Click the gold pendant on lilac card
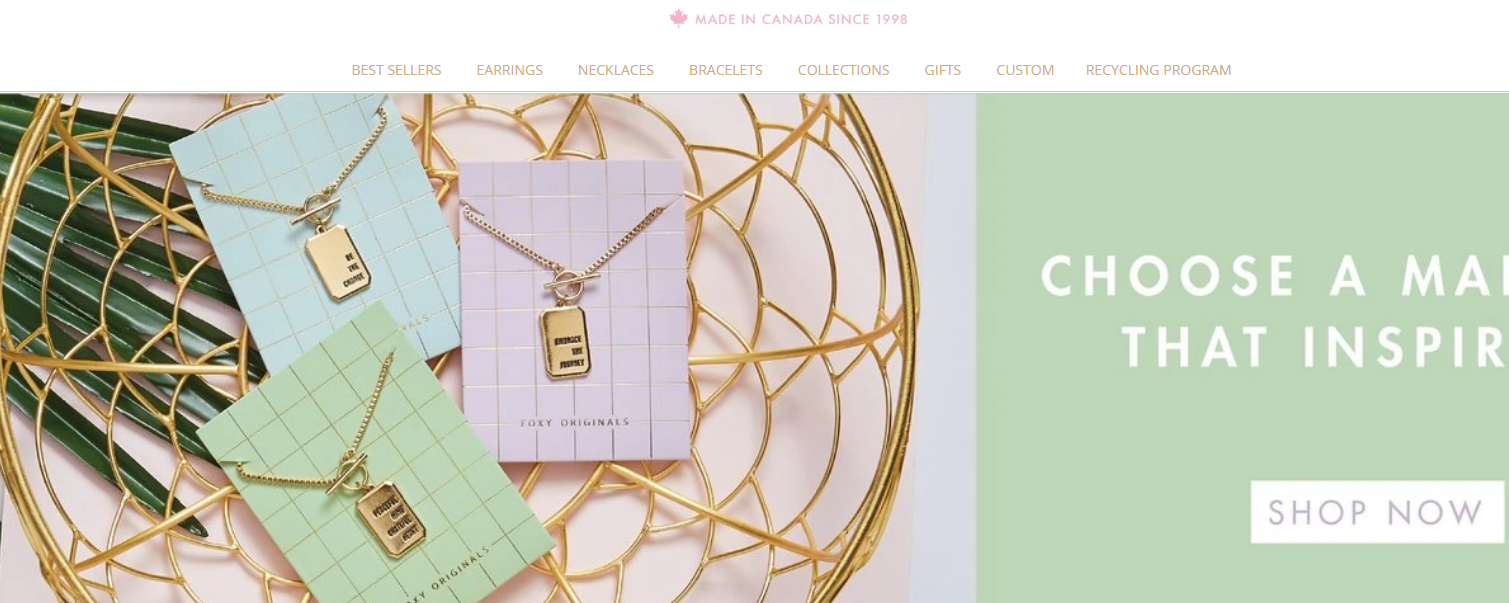This screenshot has width=1509, height=603. (568, 343)
